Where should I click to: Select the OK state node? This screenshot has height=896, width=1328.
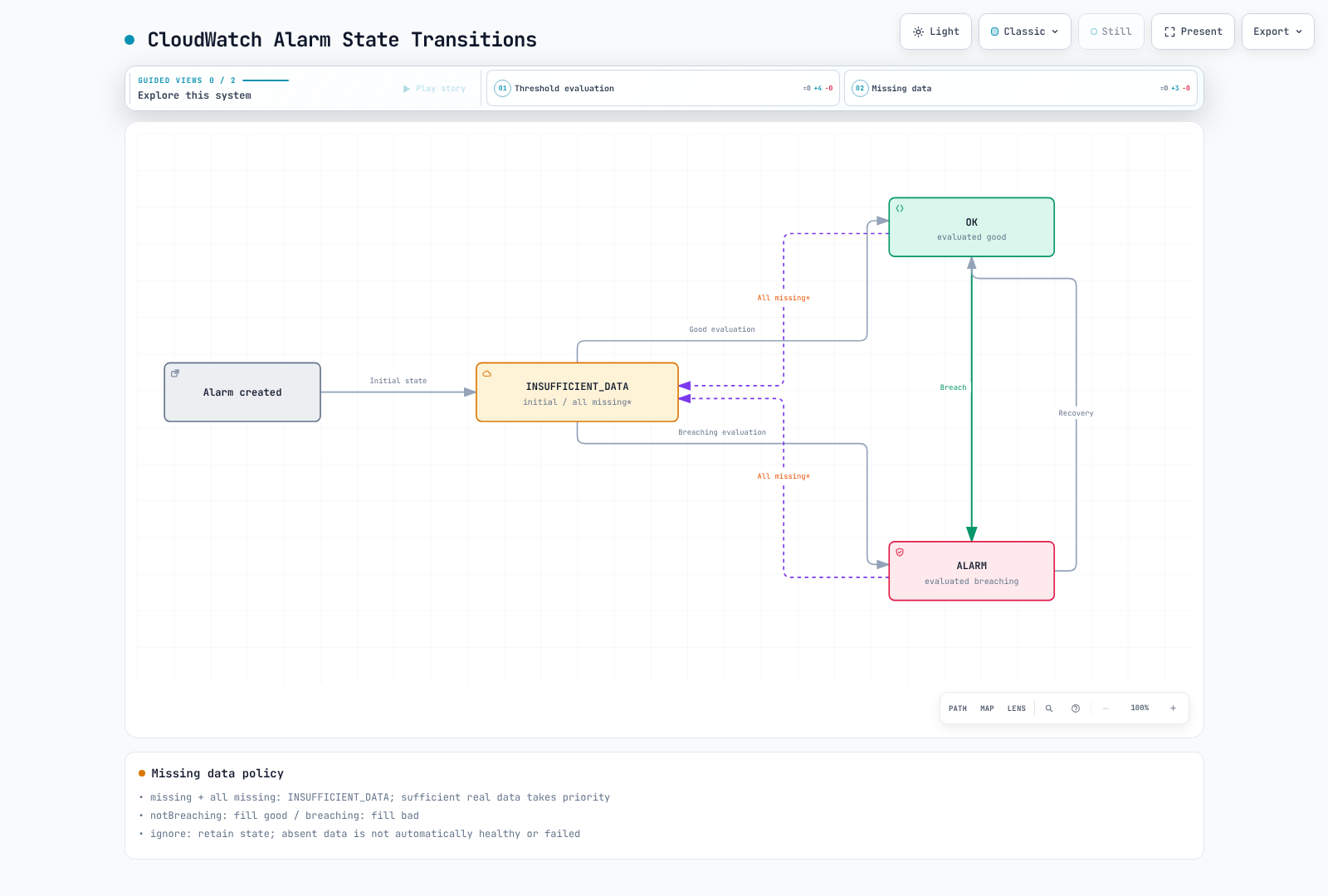[971, 227]
